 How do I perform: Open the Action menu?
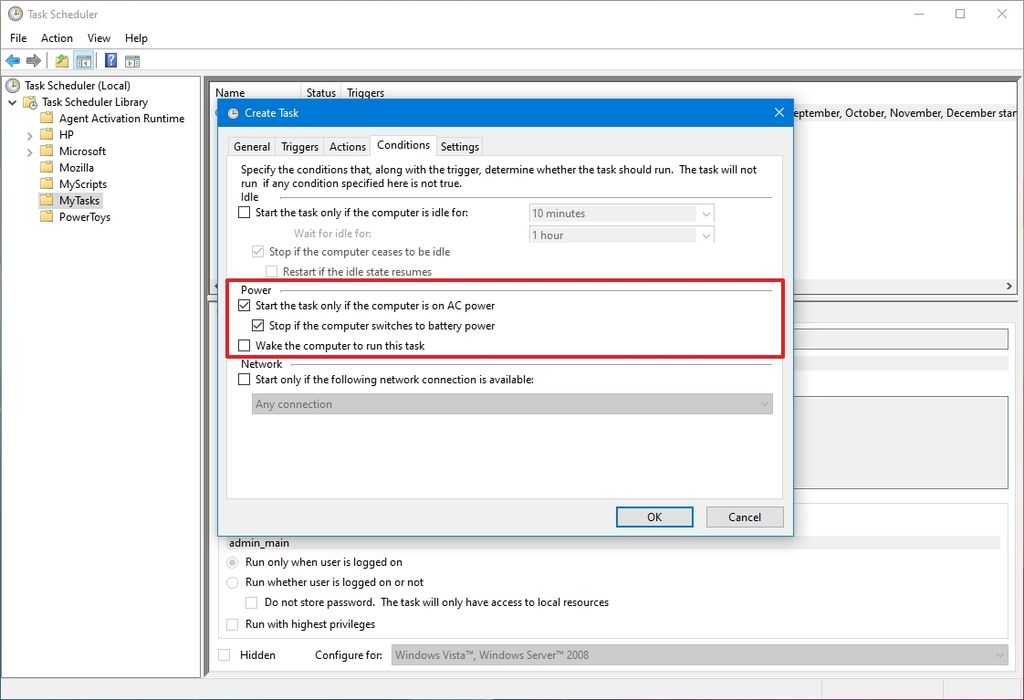57,38
